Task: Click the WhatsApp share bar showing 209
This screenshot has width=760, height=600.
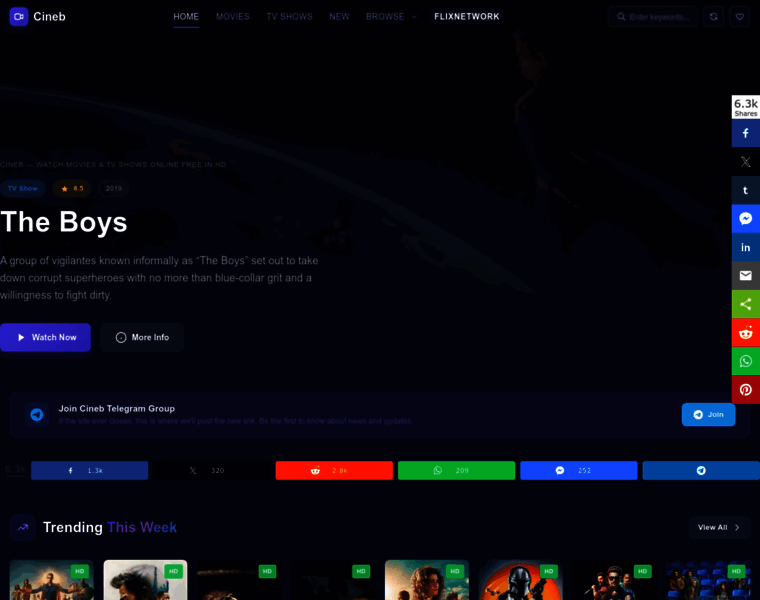Action: [456, 471]
